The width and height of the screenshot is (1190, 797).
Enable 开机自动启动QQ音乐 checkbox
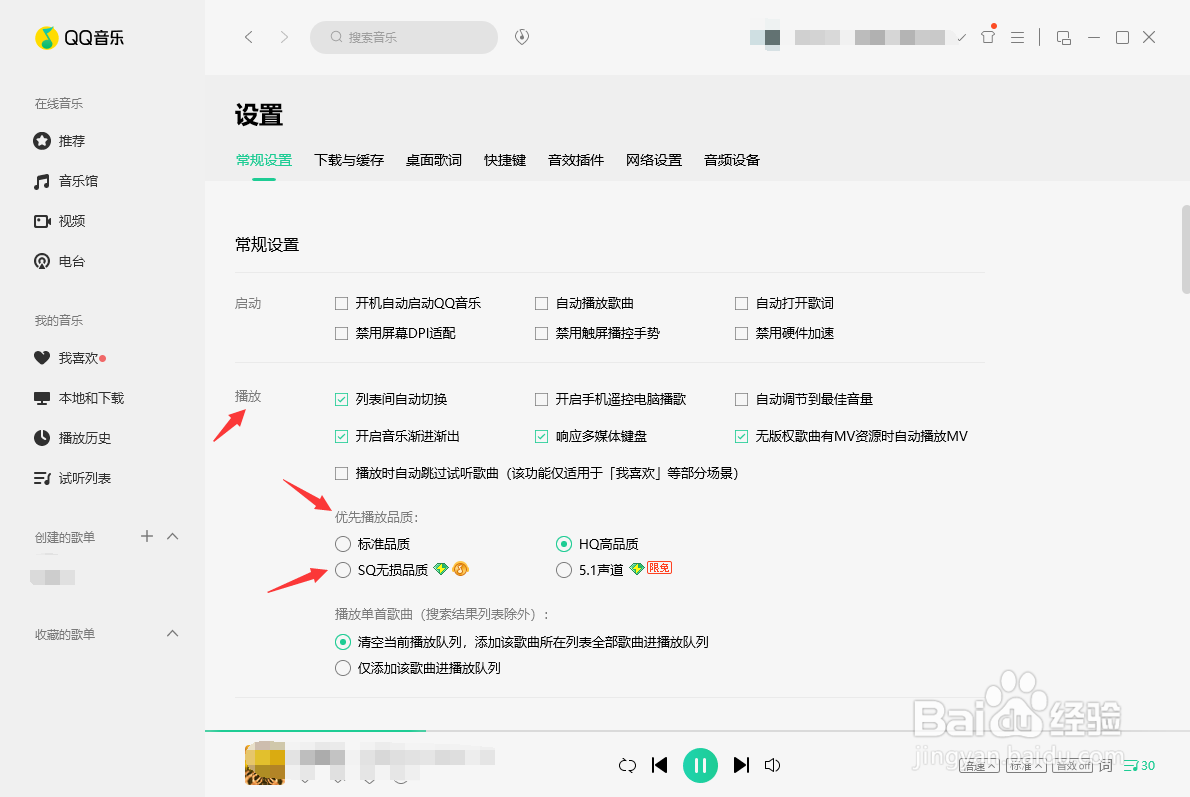(341, 302)
